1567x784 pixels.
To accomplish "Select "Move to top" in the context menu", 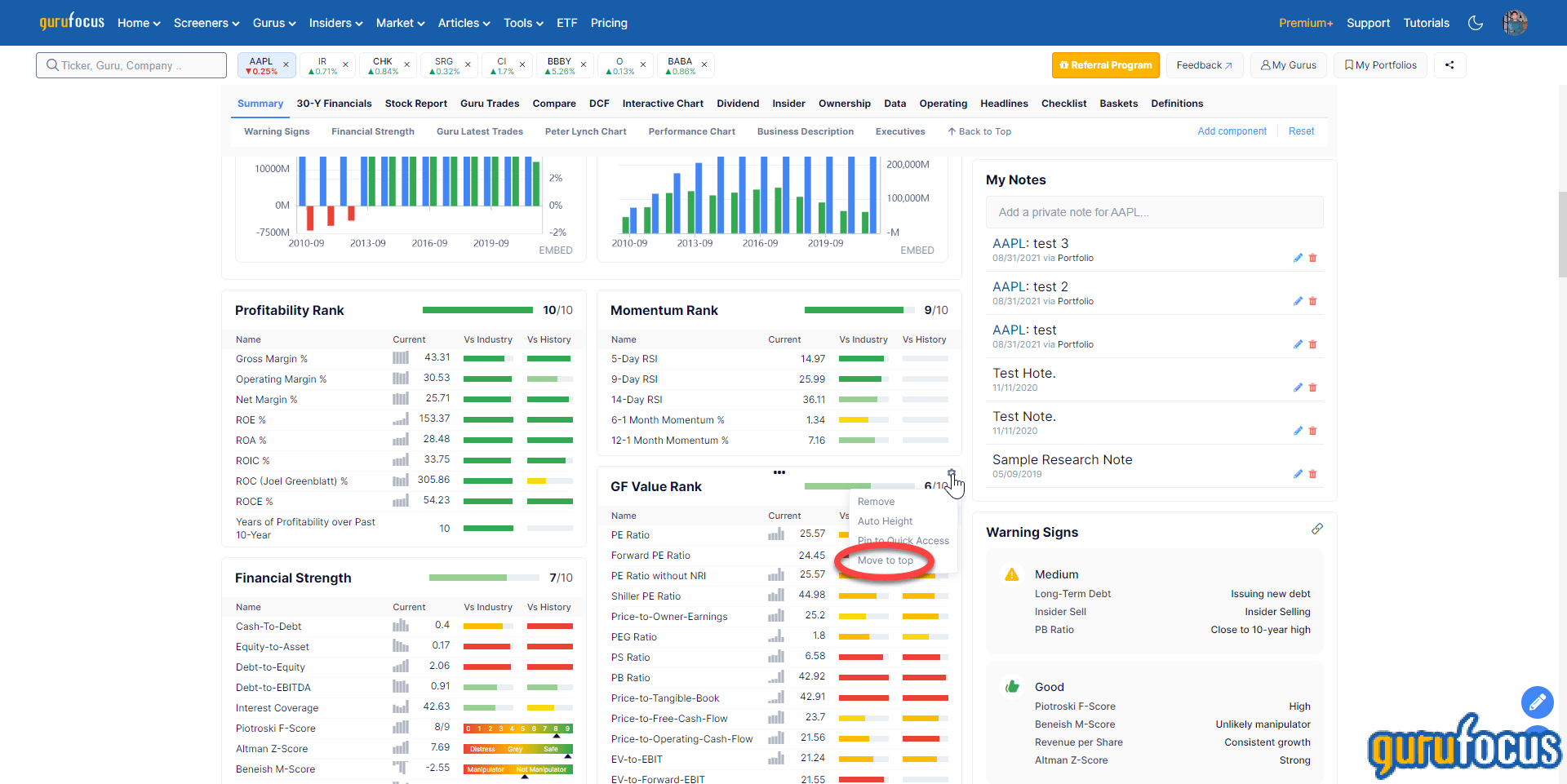I will click(885, 560).
